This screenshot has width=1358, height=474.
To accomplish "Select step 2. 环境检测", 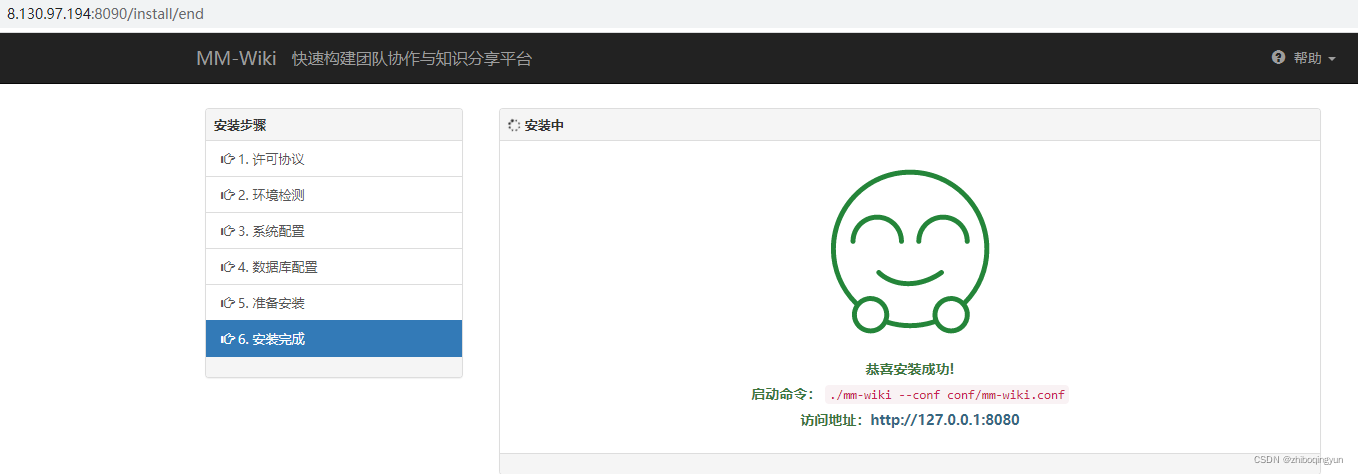I will click(334, 195).
